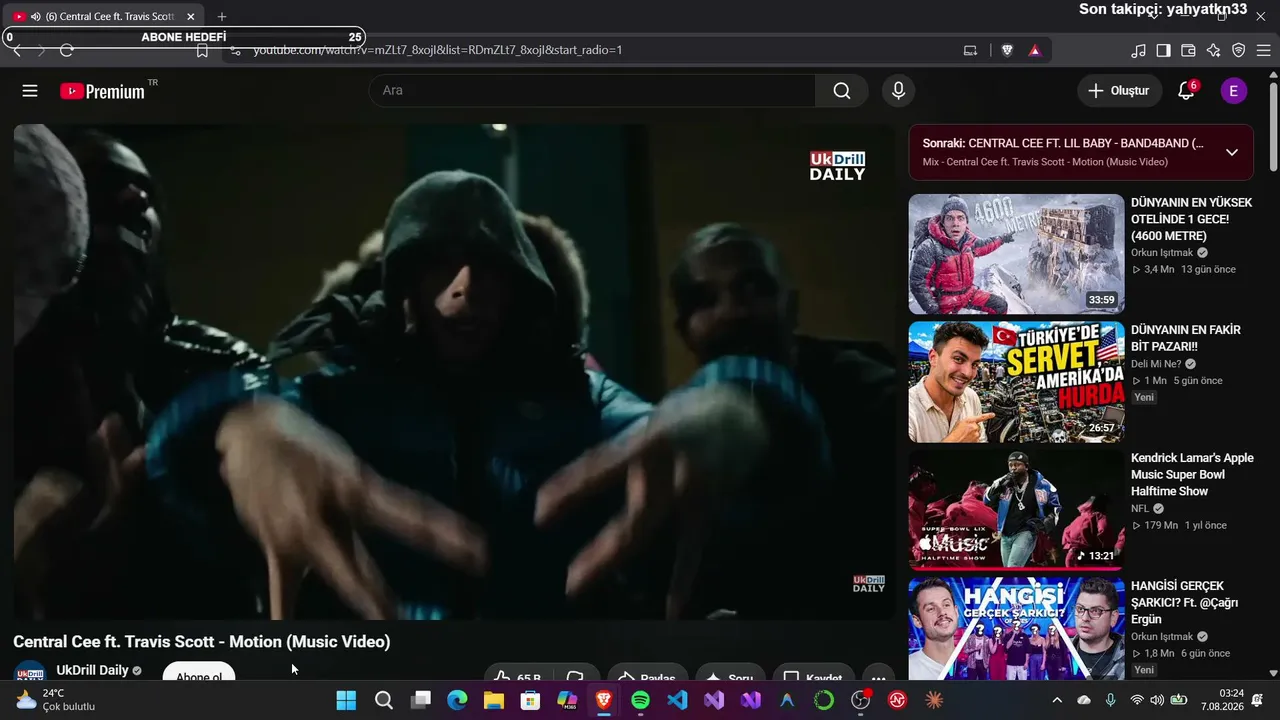Open title 'DÜNYANIN EN FAKİR BİT PAZARI!!'
The image size is (1280, 720).
pyautogui.click(x=1186, y=339)
